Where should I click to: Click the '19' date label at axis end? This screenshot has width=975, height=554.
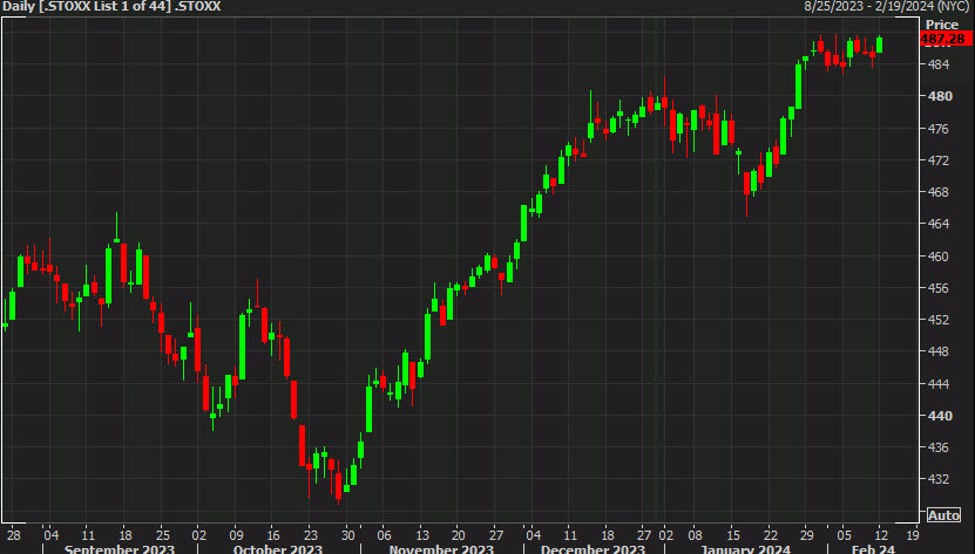[x=912, y=535]
